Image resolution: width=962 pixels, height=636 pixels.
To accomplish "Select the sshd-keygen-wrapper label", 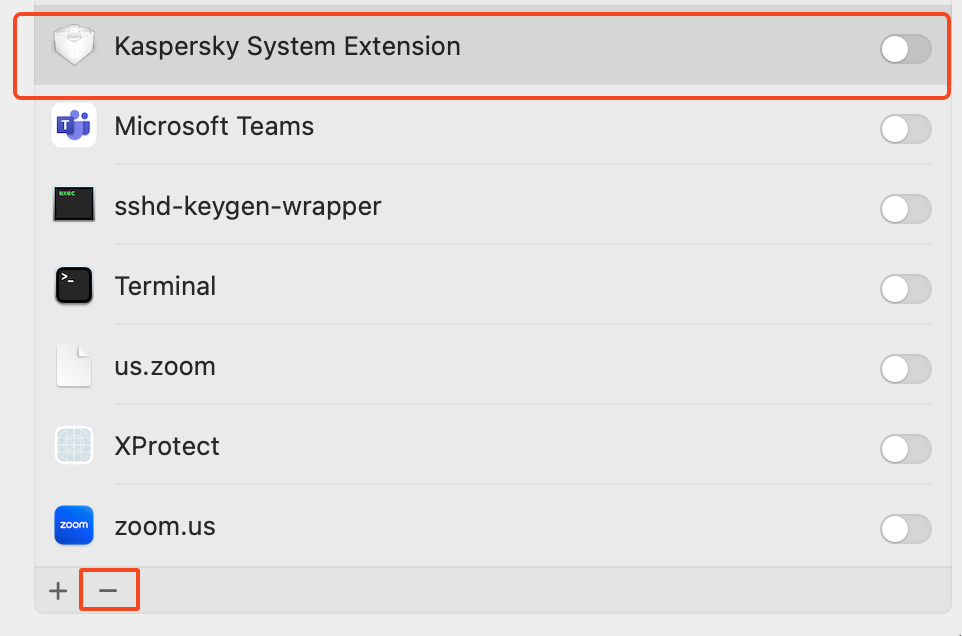I will (x=248, y=207).
